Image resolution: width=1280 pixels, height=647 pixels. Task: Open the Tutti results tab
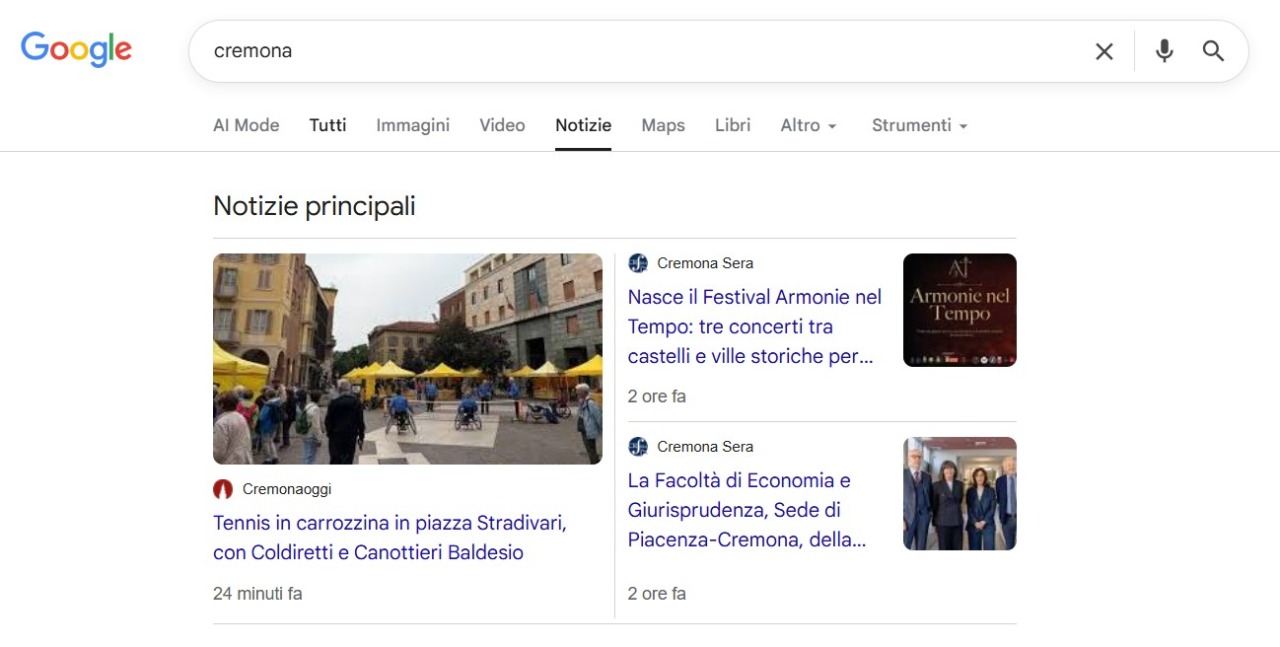tap(328, 125)
